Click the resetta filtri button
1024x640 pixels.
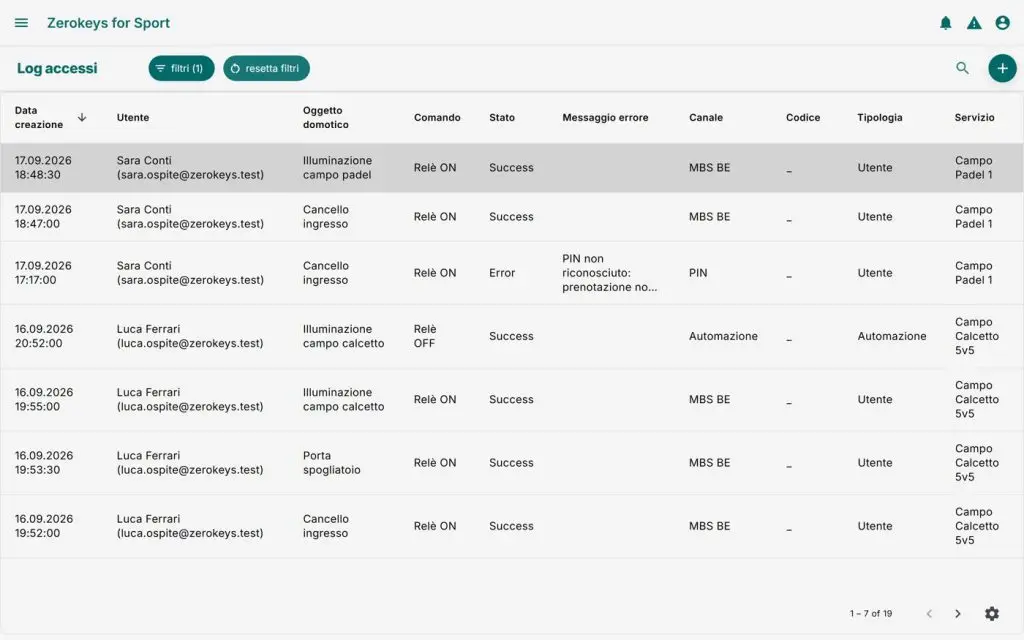266,68
